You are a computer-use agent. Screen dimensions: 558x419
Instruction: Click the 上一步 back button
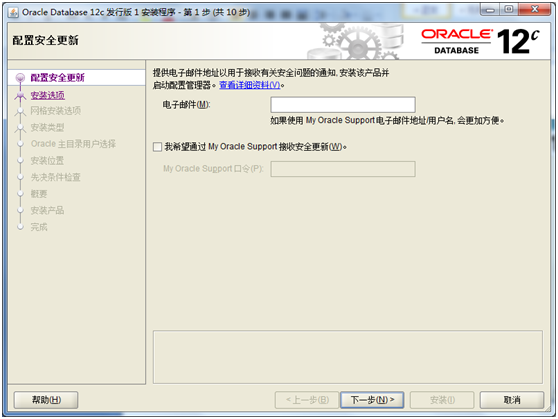click(307, 400)
